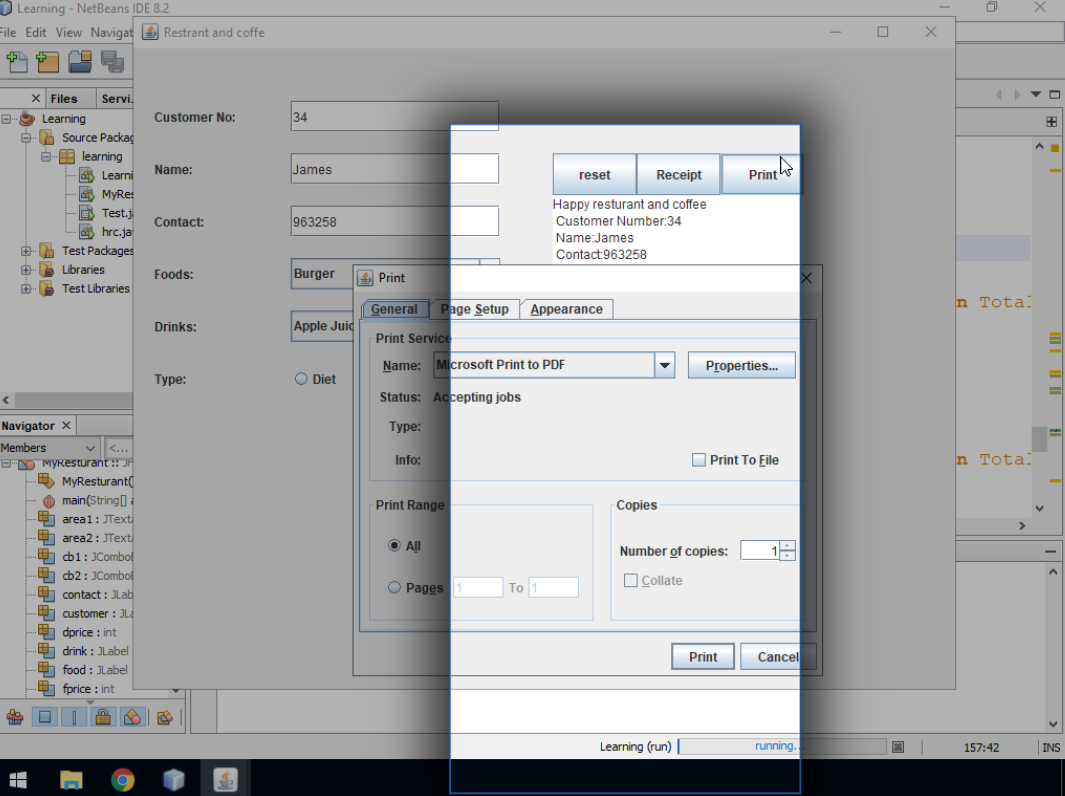Expand the Test Packages node

(x=26, y=251)
